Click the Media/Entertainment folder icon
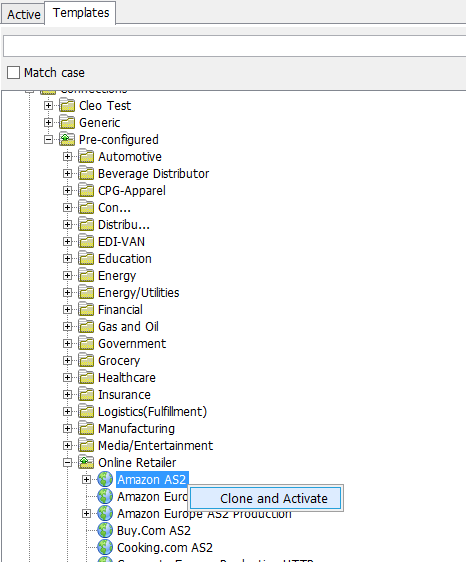The width and height of the screenshot is (466, 562). pos(86,446)
